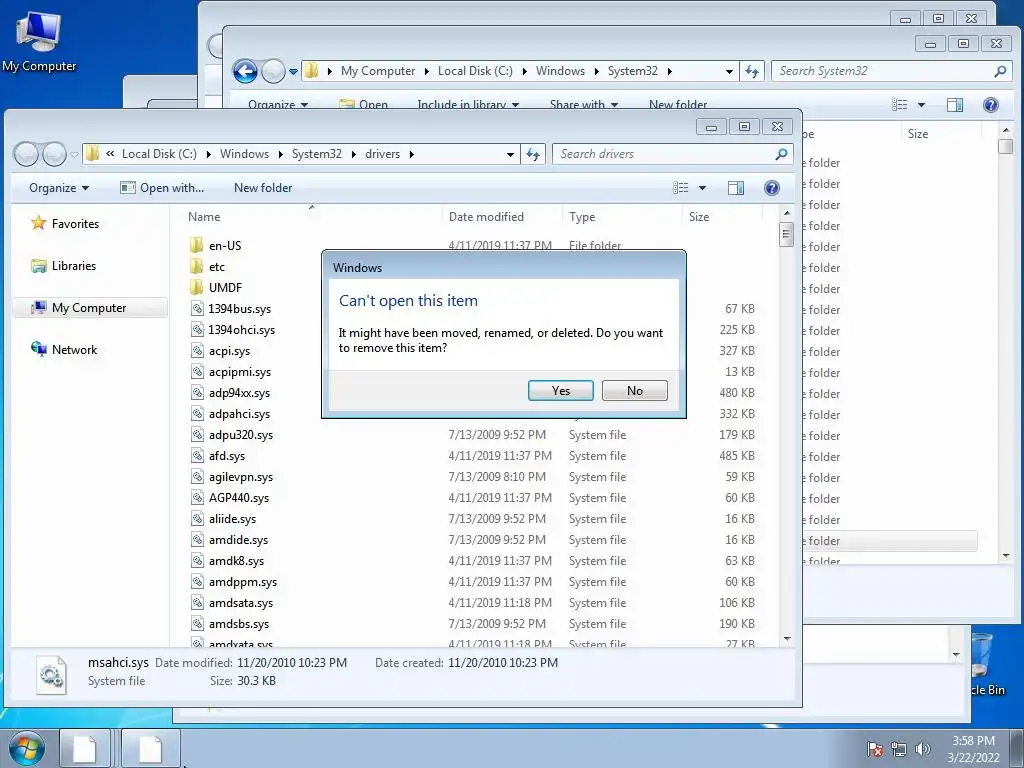Click My Computer breadcrumb in System32 window
Viewport: 1024px width, 768px height.
click(377, 71)
